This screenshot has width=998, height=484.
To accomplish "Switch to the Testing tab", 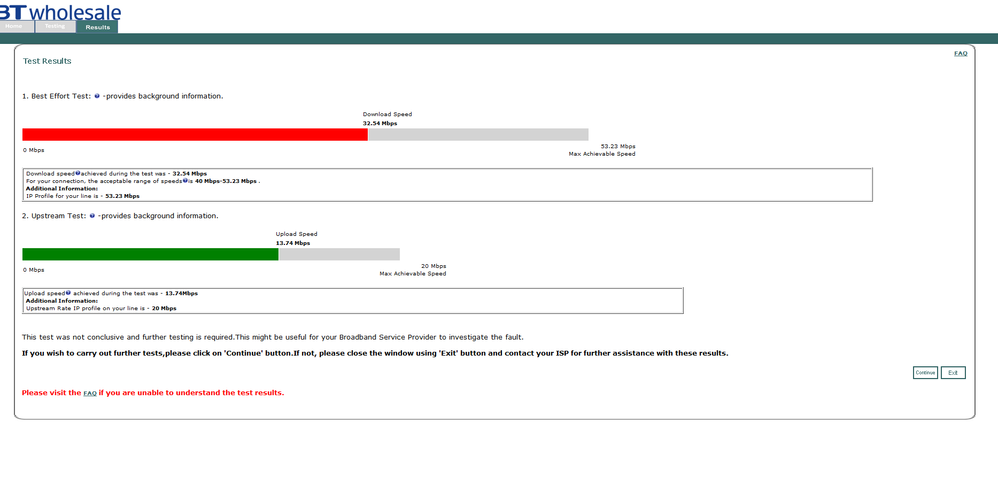I will click(x=55, y=27).
